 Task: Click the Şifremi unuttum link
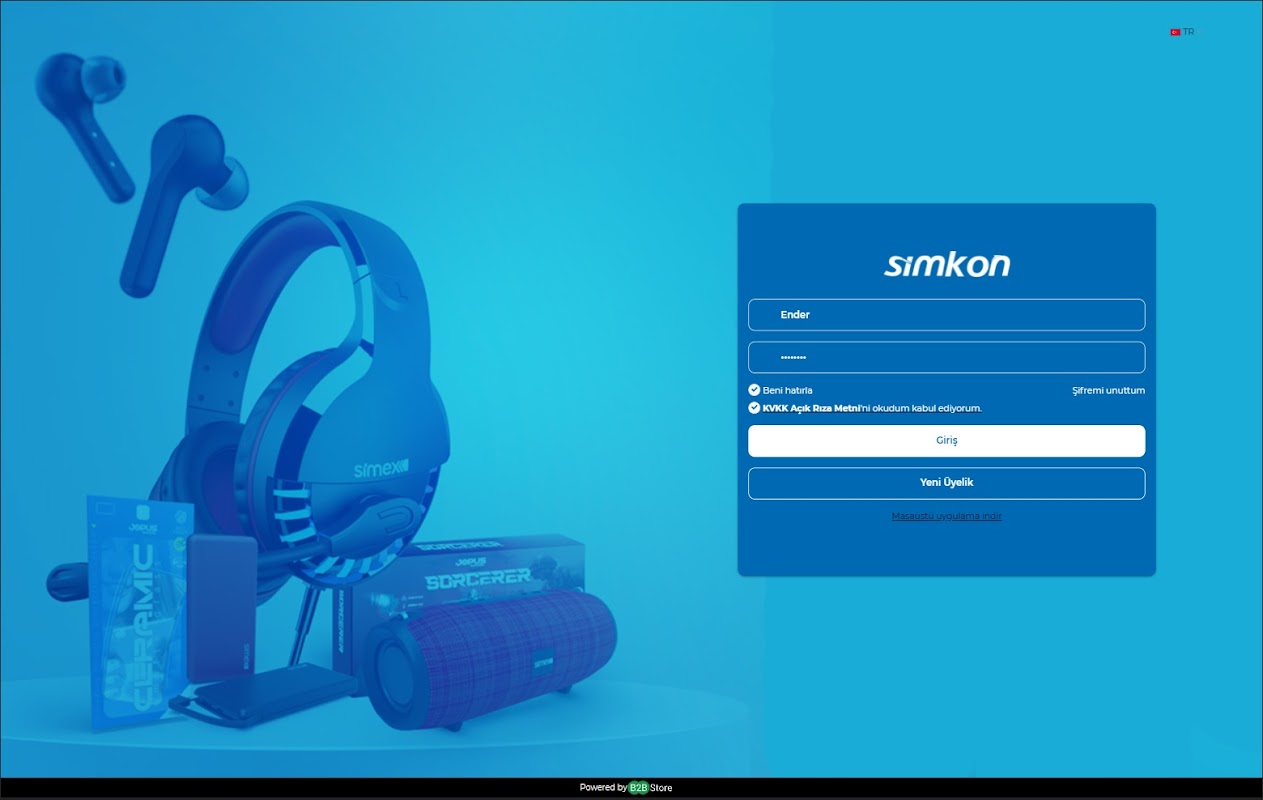1108,390
